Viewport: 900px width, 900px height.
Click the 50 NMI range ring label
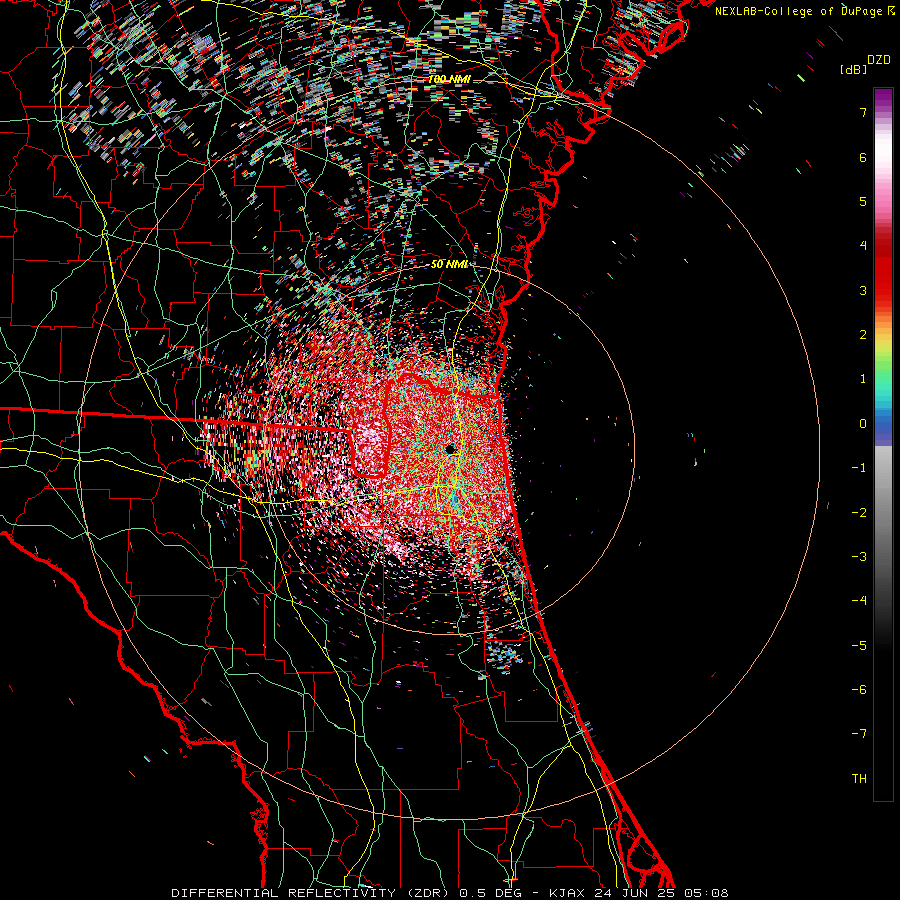click(449, 264)
